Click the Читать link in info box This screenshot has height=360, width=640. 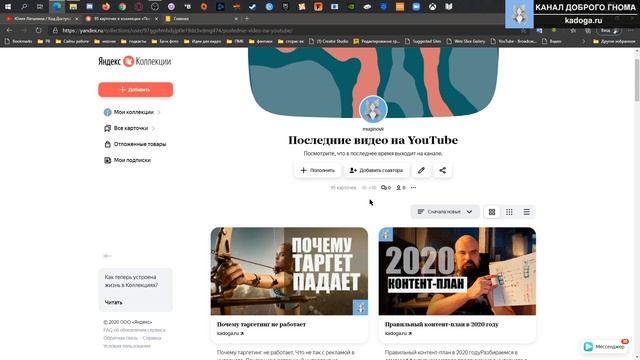pyautogui.click(x=113, y=302)
